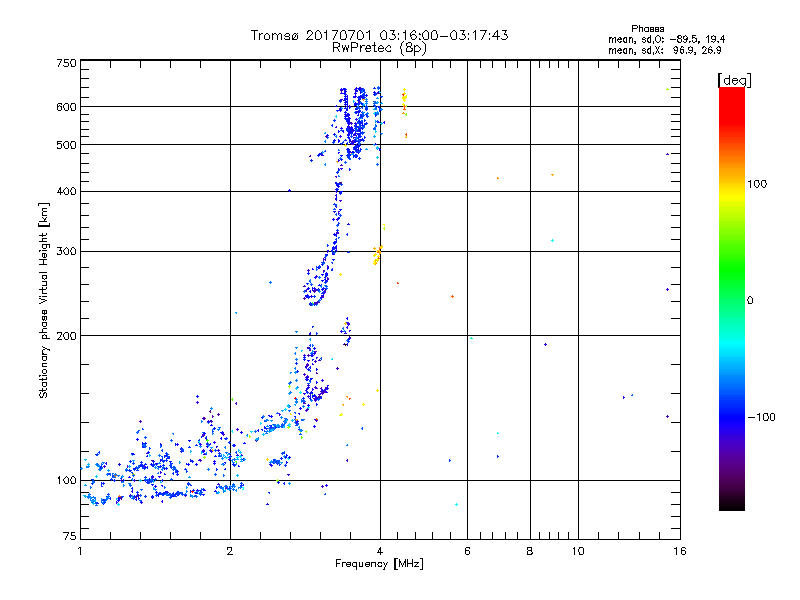The width and height of the screenshot is (800, 600).
Task: Click the title 'Tromsø 20170701 03:16:00-03:17:43'
Action: (379, 35)
